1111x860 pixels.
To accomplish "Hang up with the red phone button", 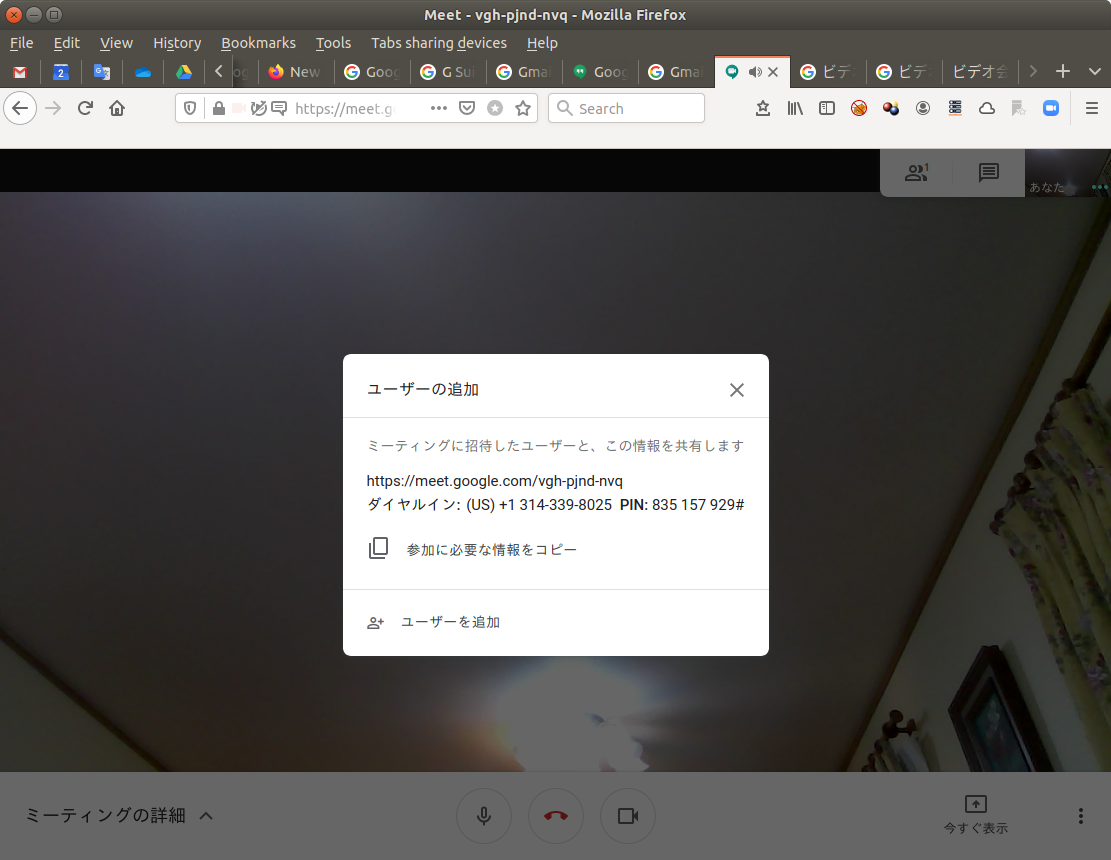I will click(x=556, y=816).
